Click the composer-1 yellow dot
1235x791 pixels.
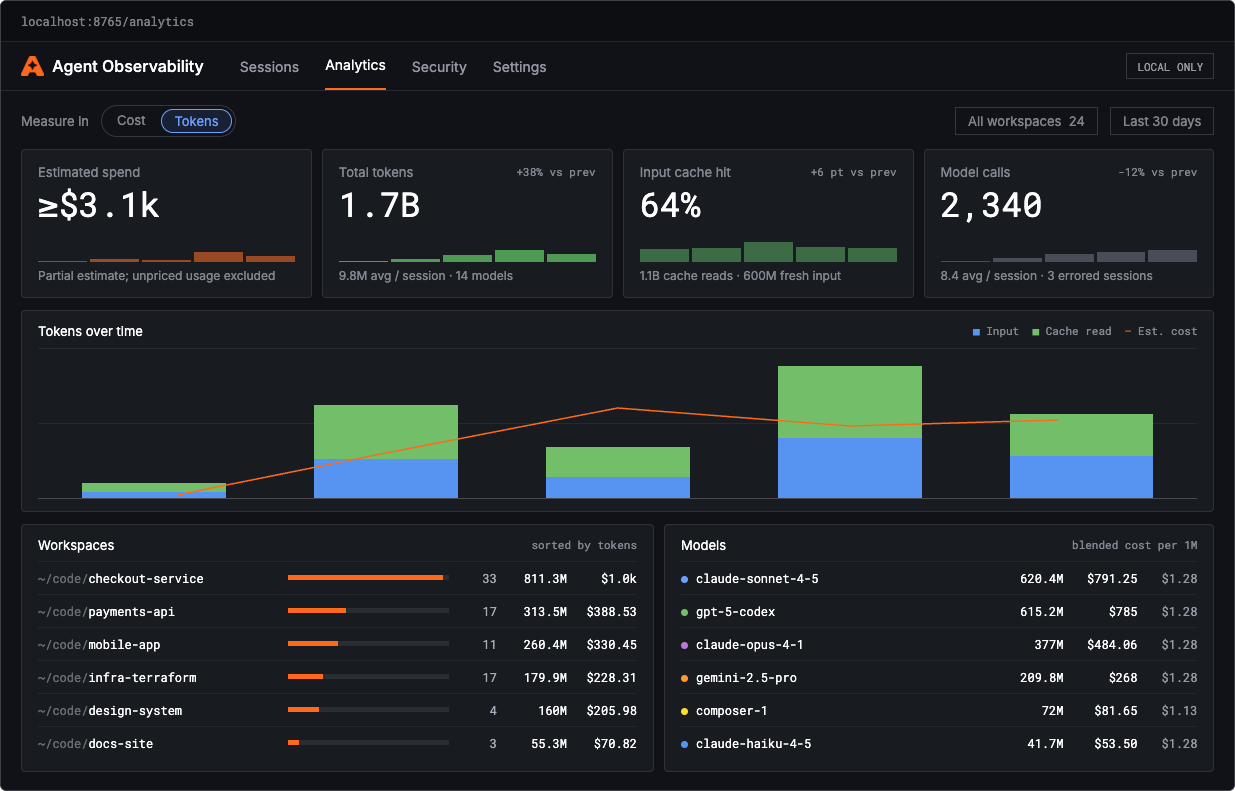pyautogui.click(x=684, y=711)
